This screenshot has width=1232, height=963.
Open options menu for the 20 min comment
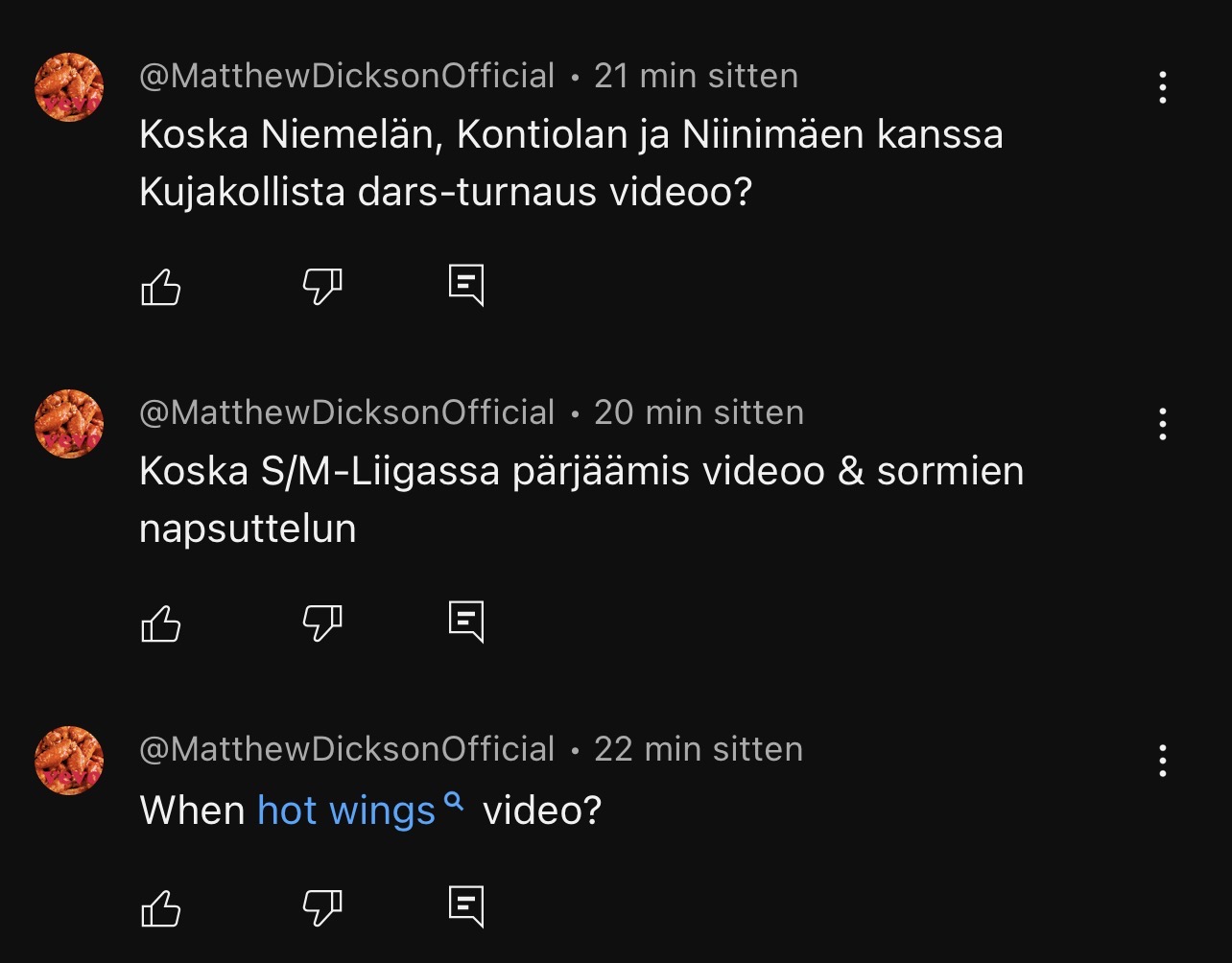click(1162, 424)
